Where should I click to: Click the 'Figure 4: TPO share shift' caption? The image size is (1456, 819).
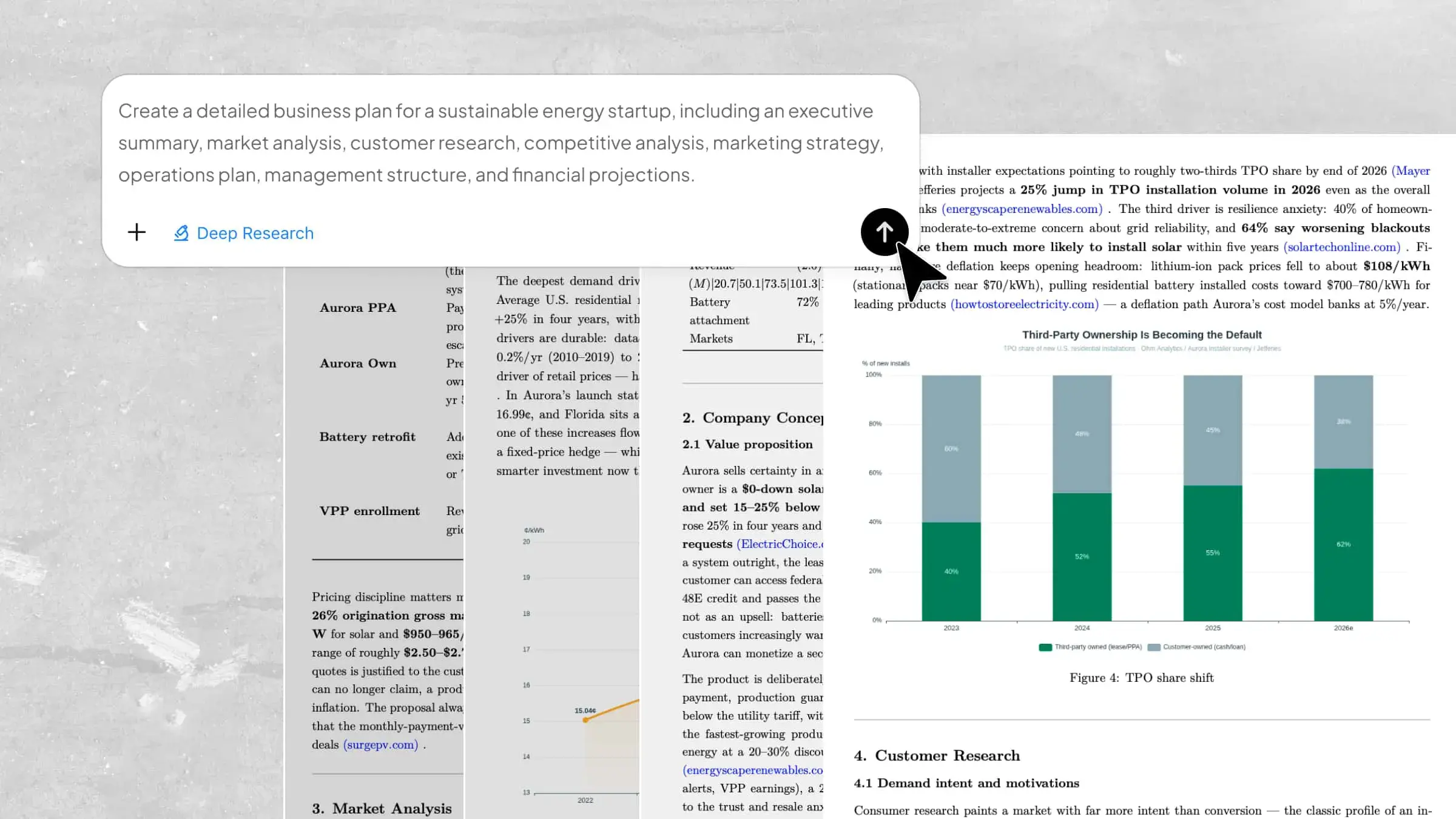[x=1141, y=678]
